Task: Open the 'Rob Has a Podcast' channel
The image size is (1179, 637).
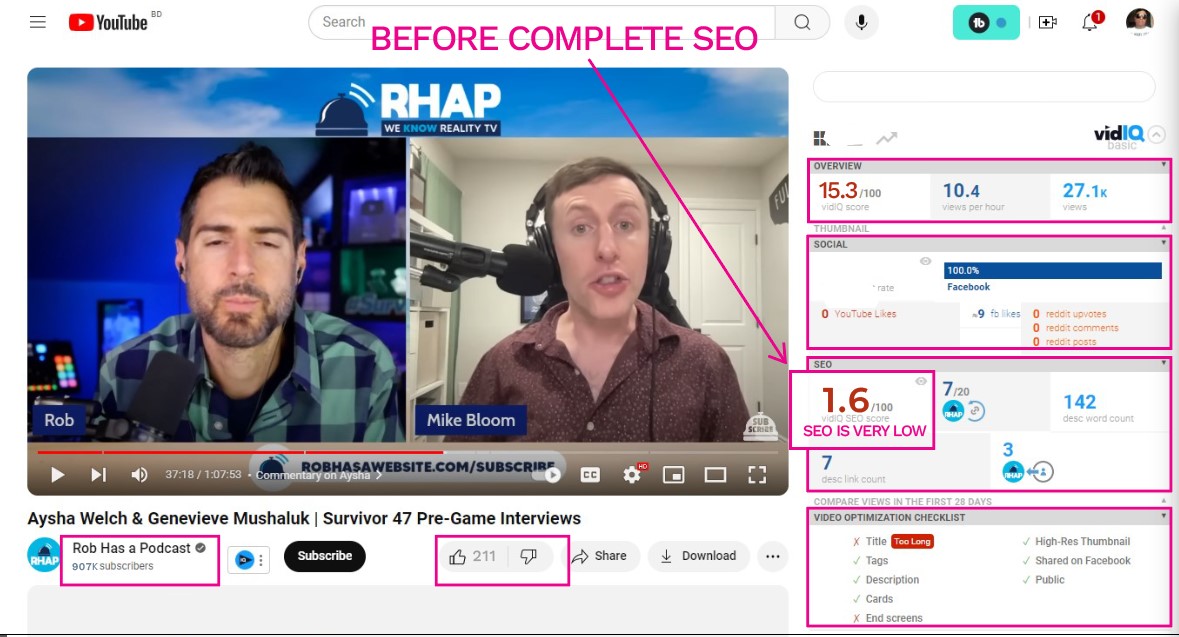Action: click(132, 548)
